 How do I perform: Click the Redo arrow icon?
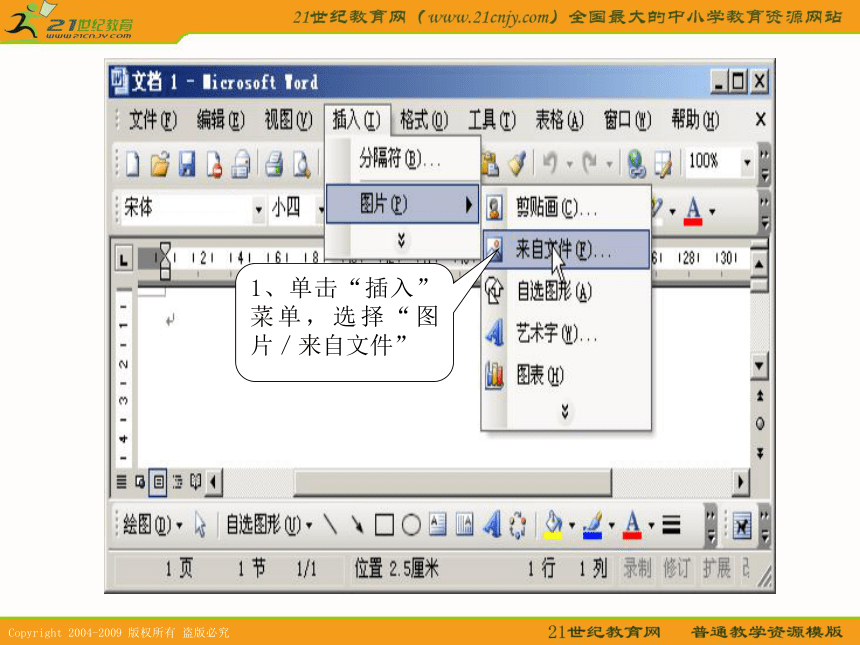coord(590,163)
